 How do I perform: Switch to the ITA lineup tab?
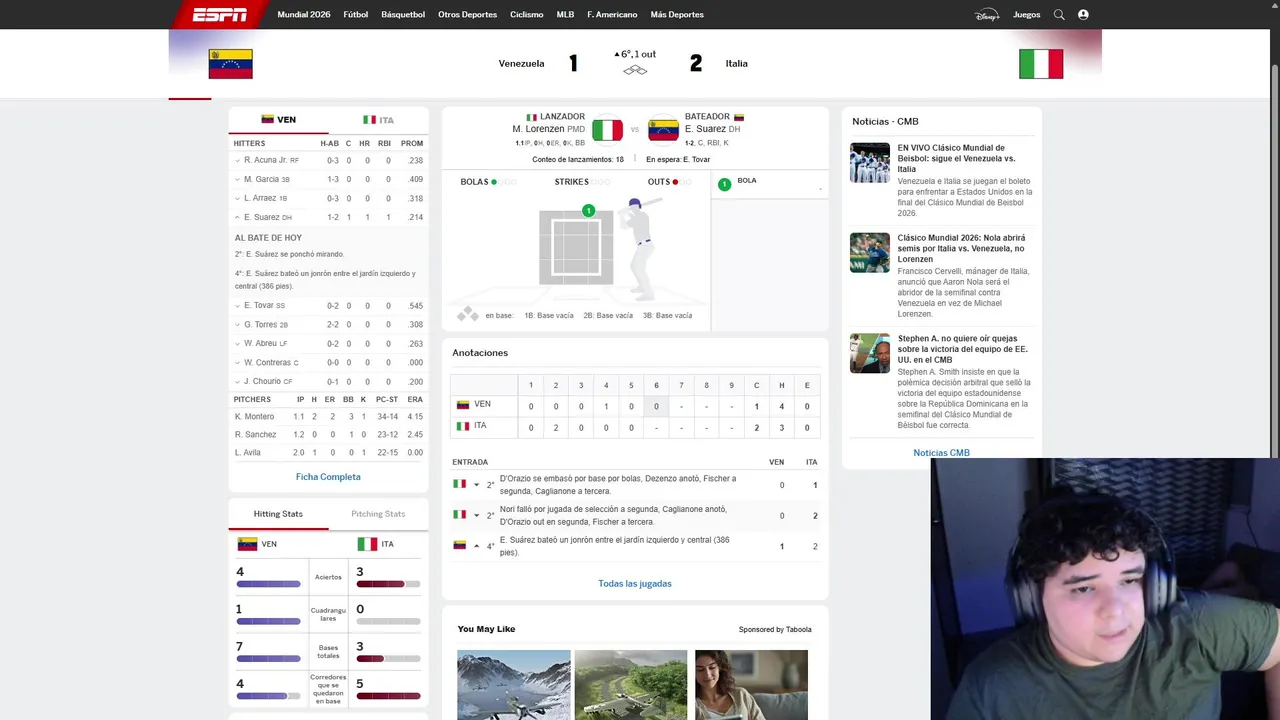pos(378,120)
